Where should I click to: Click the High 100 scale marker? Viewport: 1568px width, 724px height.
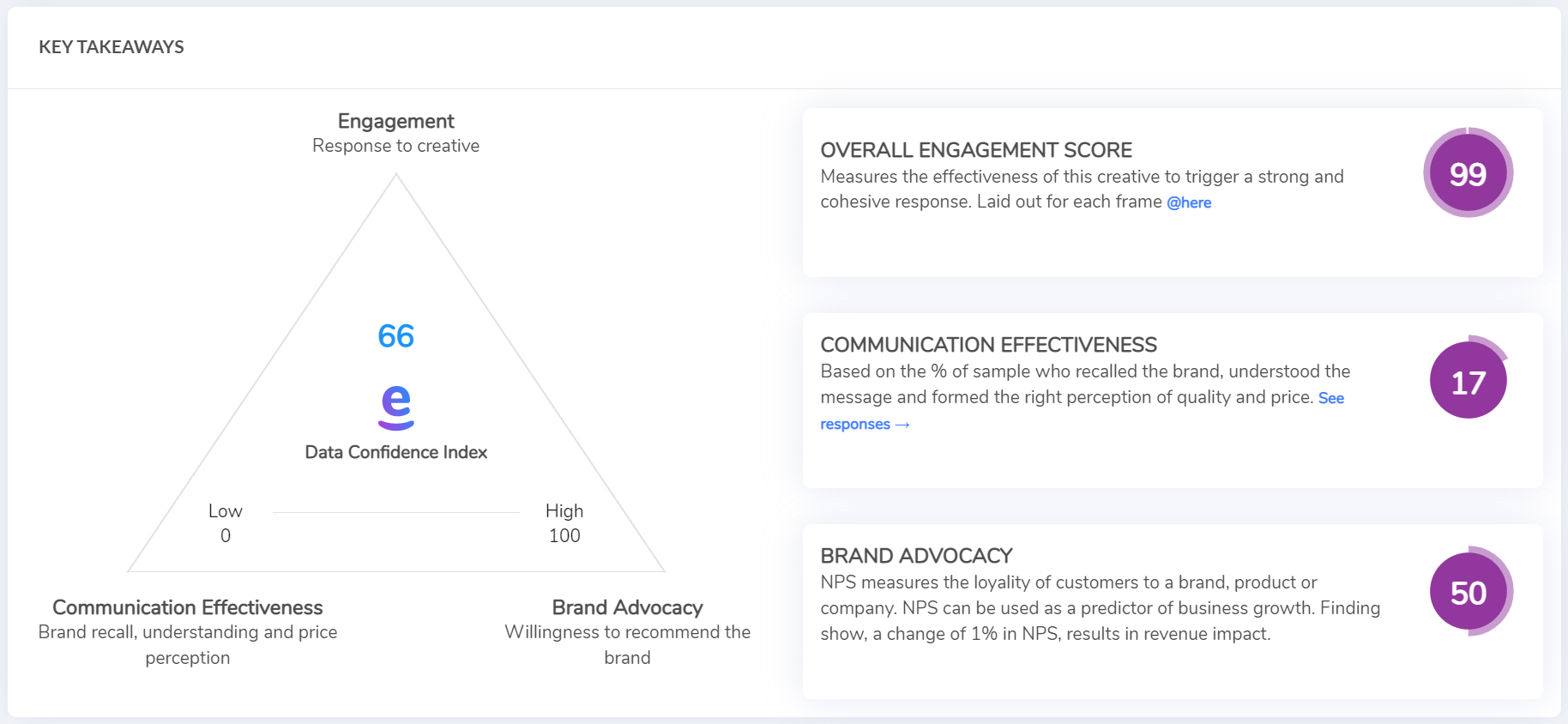click(564, 522)
